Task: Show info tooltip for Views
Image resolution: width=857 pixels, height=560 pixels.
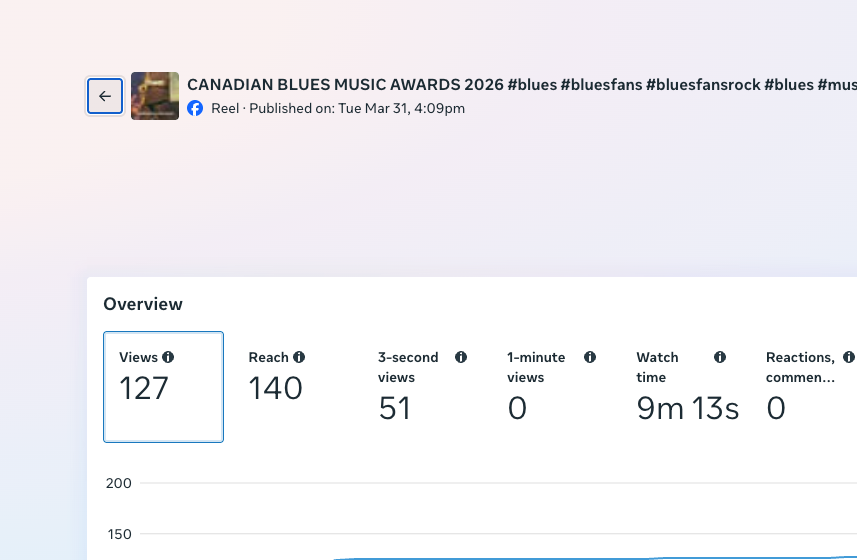Action: click(x=168, y=357)
